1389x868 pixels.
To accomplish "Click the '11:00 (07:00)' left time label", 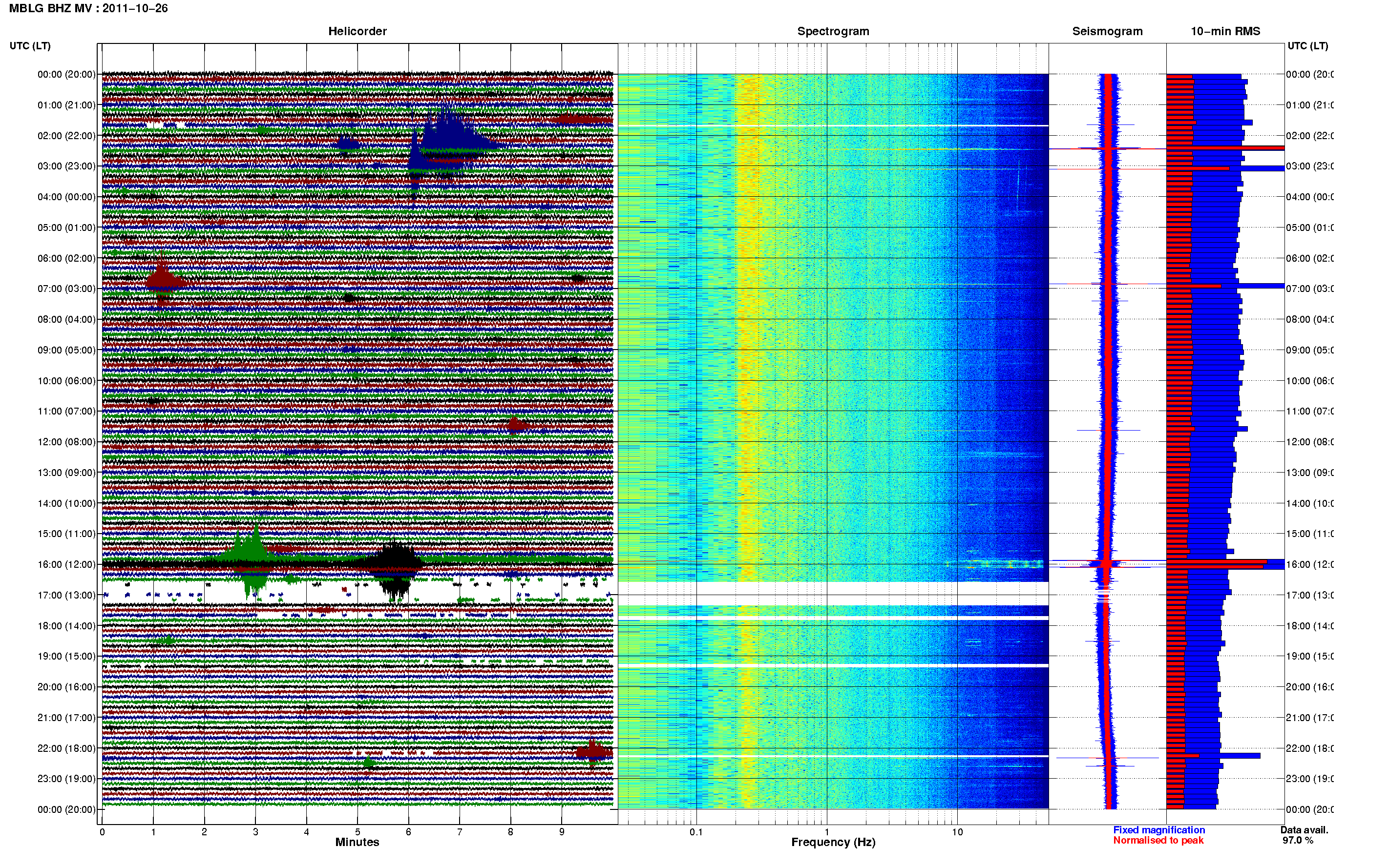I will [66, 411].
